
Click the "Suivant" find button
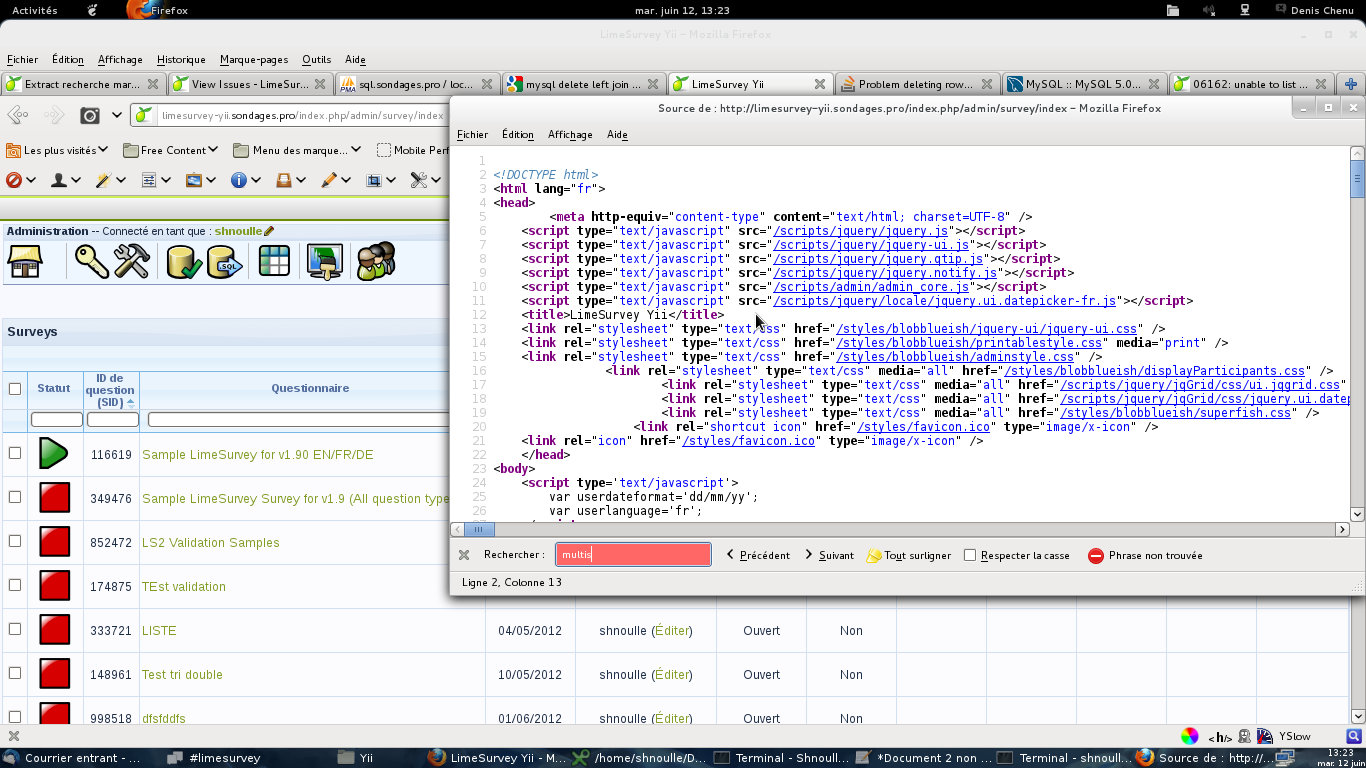pyautogui.click(x=829, y=555)
